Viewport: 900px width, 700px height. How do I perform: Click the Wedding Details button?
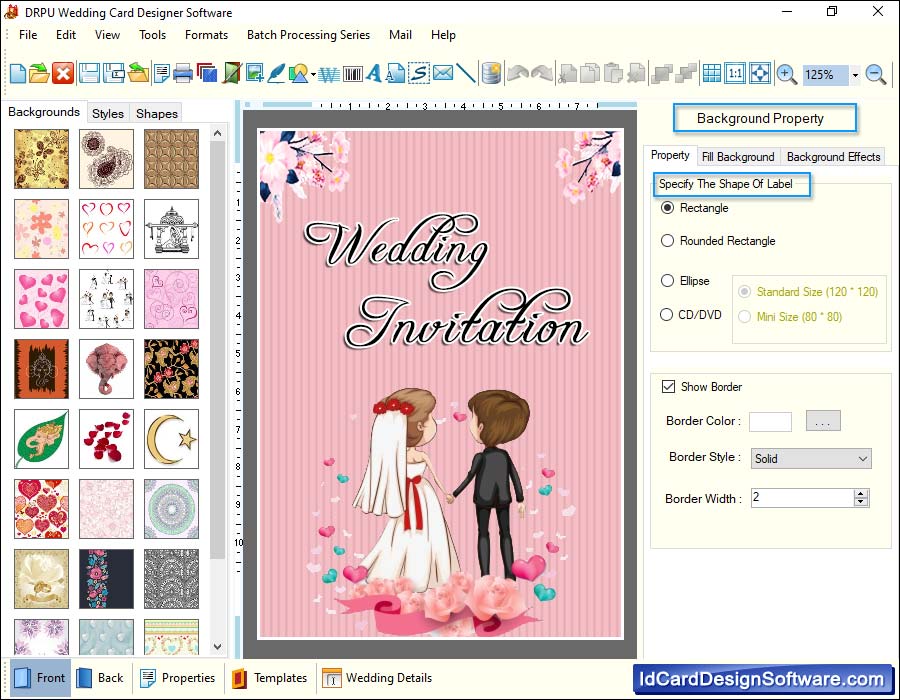pyautogui.click(x=378, y=678)
